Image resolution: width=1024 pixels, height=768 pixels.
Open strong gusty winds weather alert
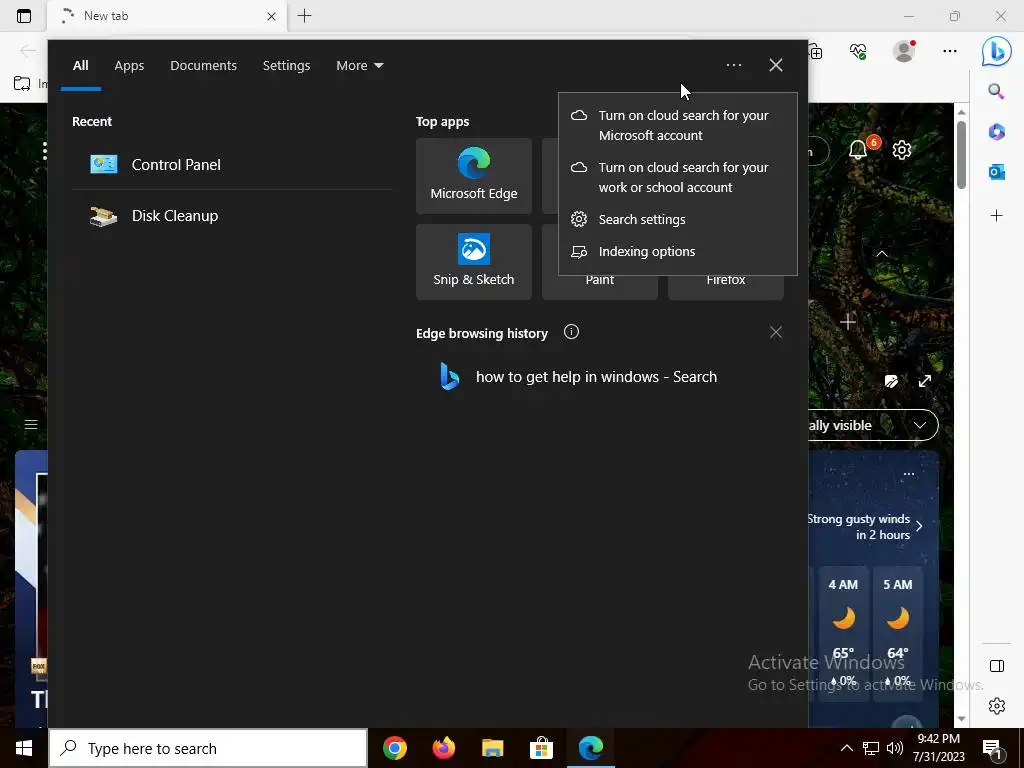tap(865, 526)
